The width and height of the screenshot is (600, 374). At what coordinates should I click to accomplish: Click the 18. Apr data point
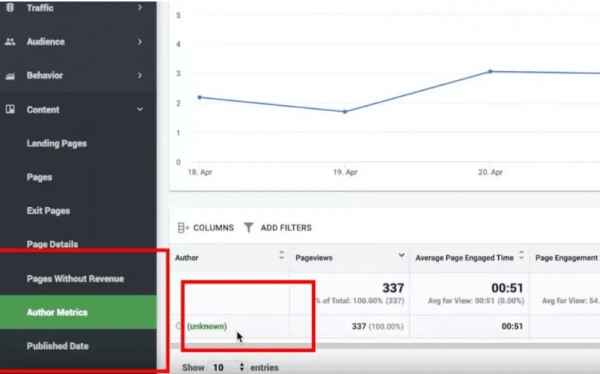click(199, 98)
